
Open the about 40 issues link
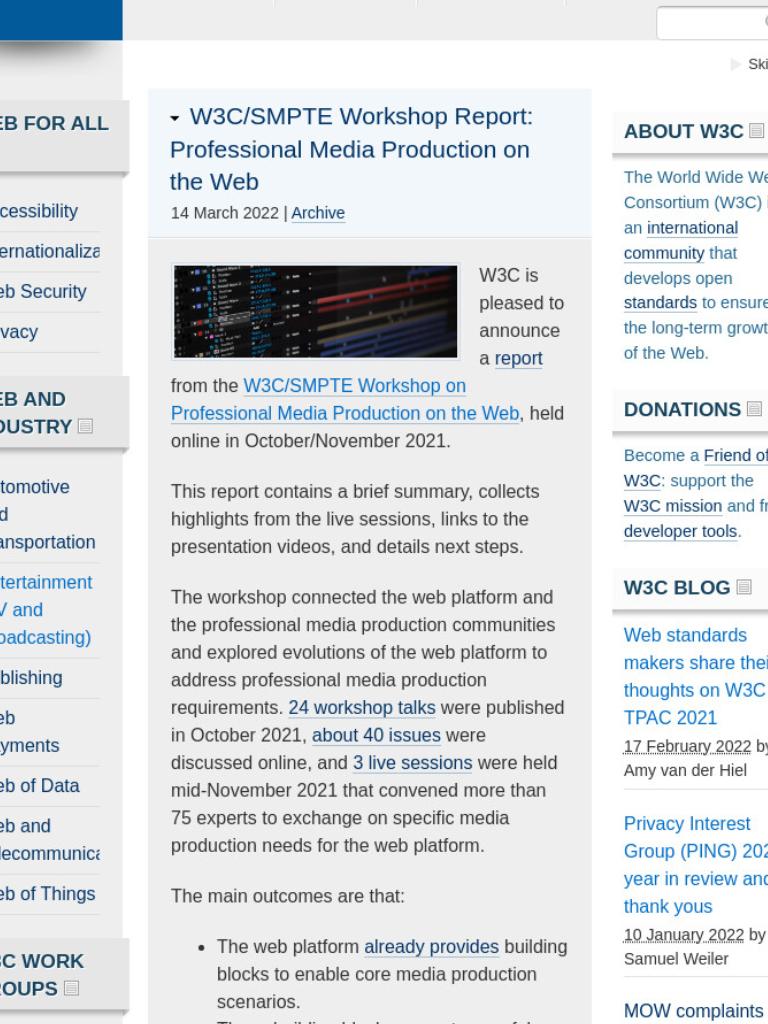(x=376, y=735)
